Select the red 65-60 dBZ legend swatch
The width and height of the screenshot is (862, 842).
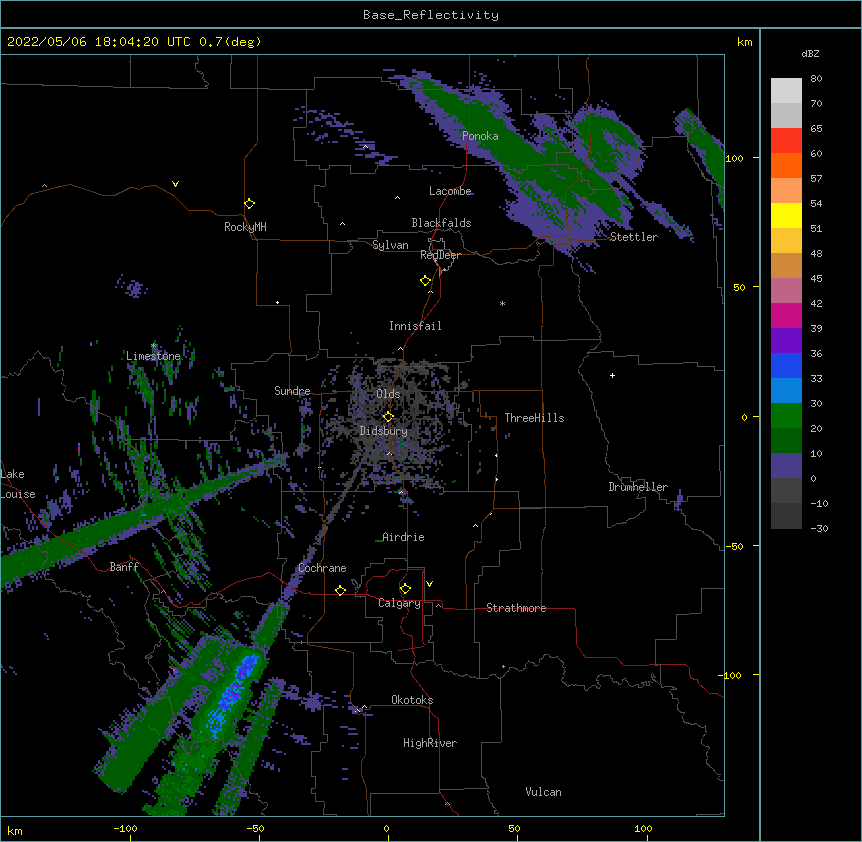tap(786, 141)
